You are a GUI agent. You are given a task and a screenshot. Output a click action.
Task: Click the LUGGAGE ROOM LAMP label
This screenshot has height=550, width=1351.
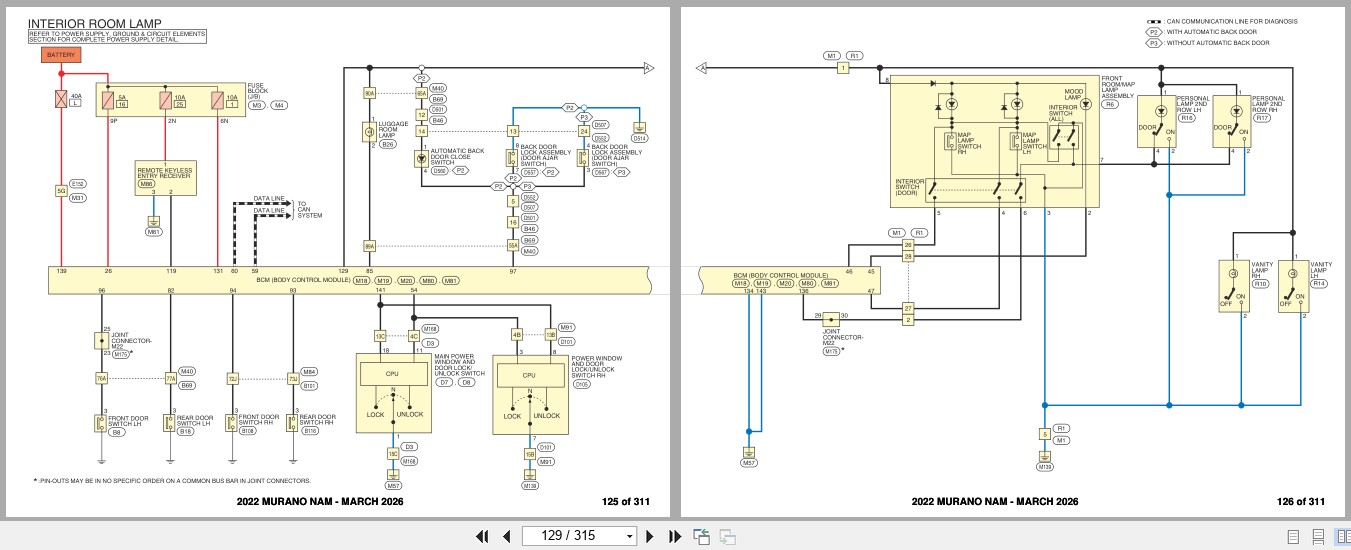391,129
